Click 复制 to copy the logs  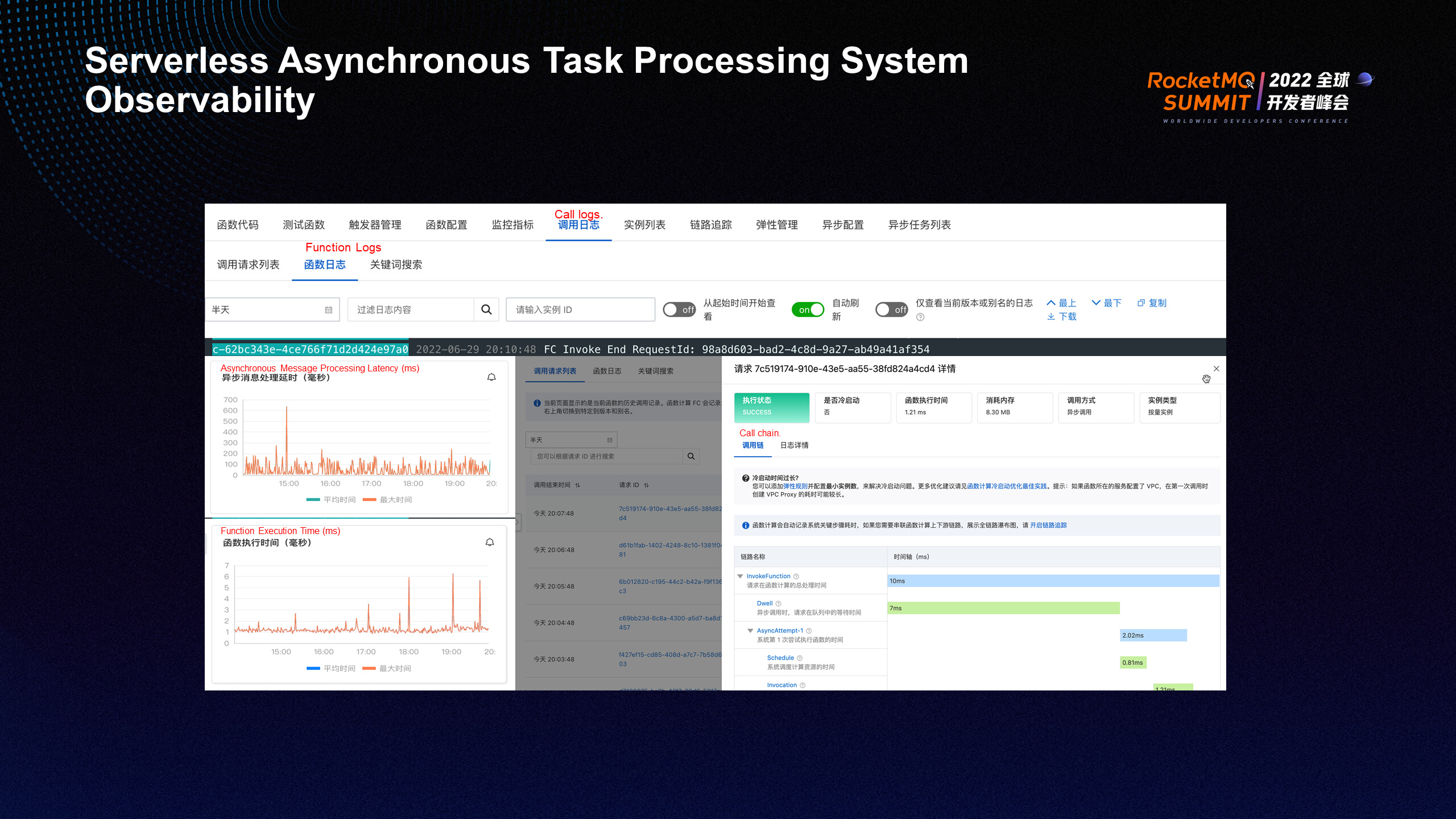click(1152, 303)
